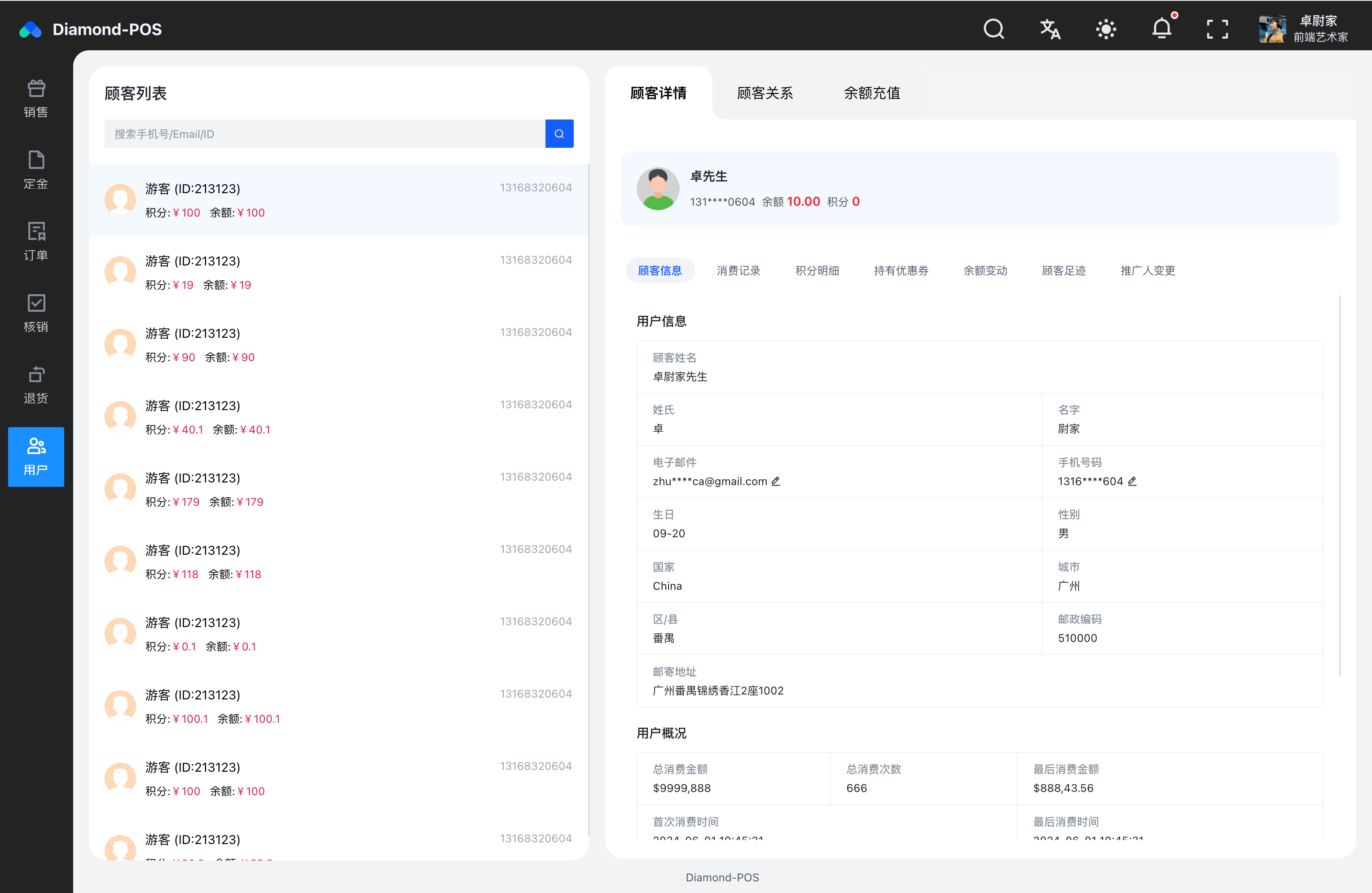Select the 顾客足迹 sub-tab
This screenshot has width=1372, height=893.
1064,270
